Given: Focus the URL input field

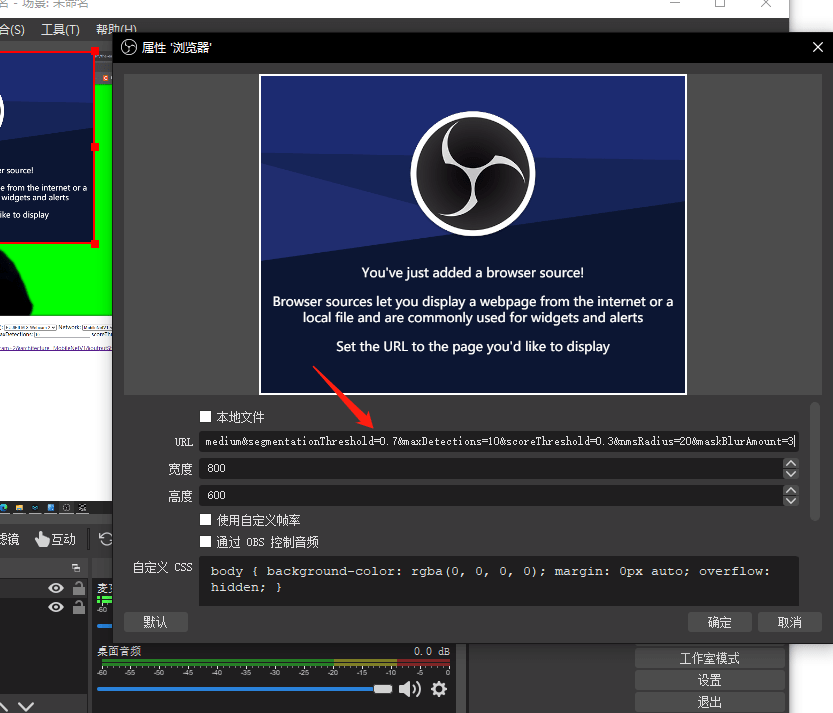Looking at the screenshot, I should point(499,442).
